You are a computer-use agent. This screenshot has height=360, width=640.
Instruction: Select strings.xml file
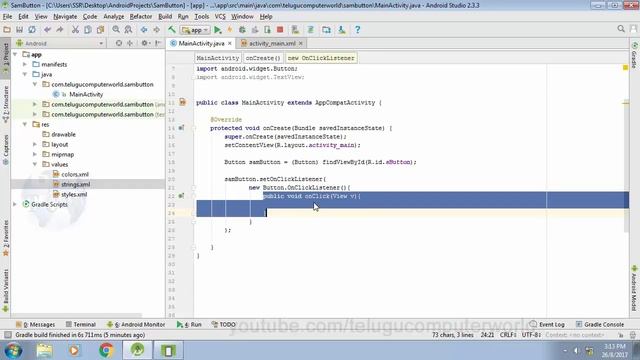tap(76, 184)
